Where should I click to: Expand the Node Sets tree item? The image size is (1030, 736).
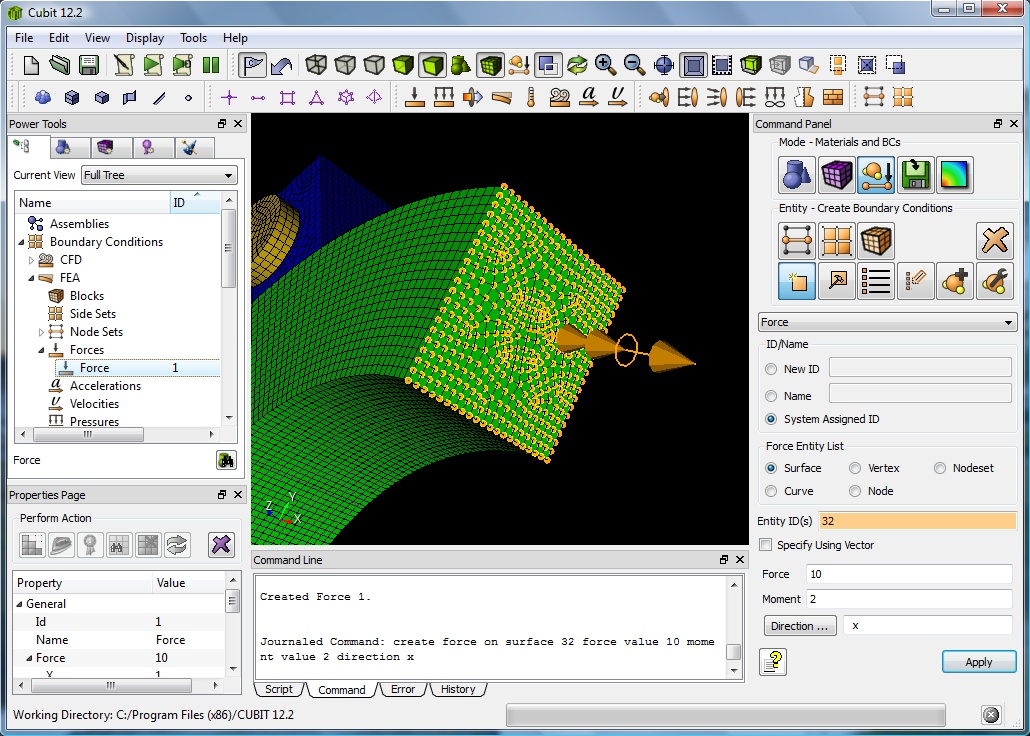click(42, 332)
